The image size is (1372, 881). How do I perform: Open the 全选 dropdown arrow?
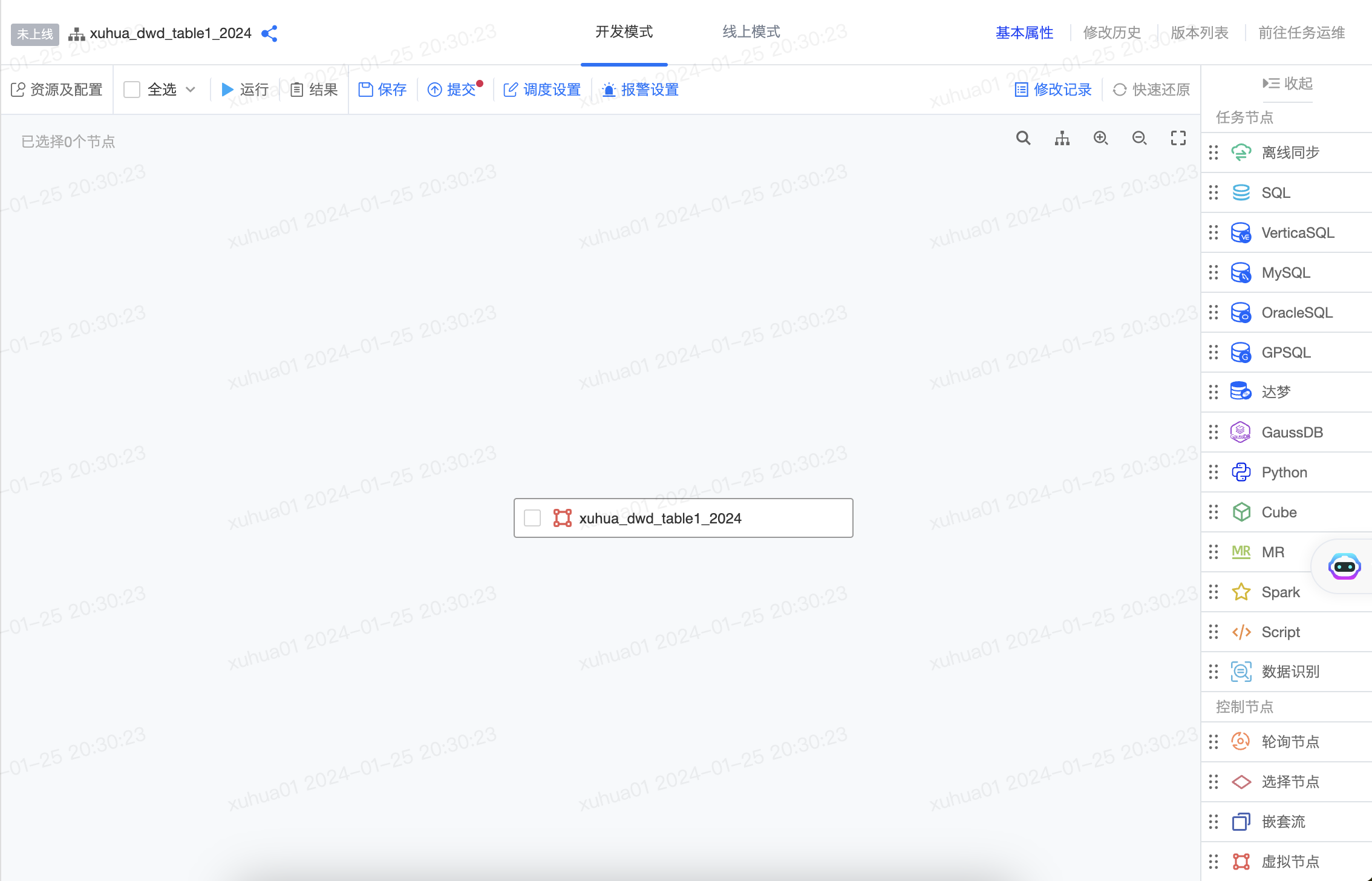(x=191, y=89)
